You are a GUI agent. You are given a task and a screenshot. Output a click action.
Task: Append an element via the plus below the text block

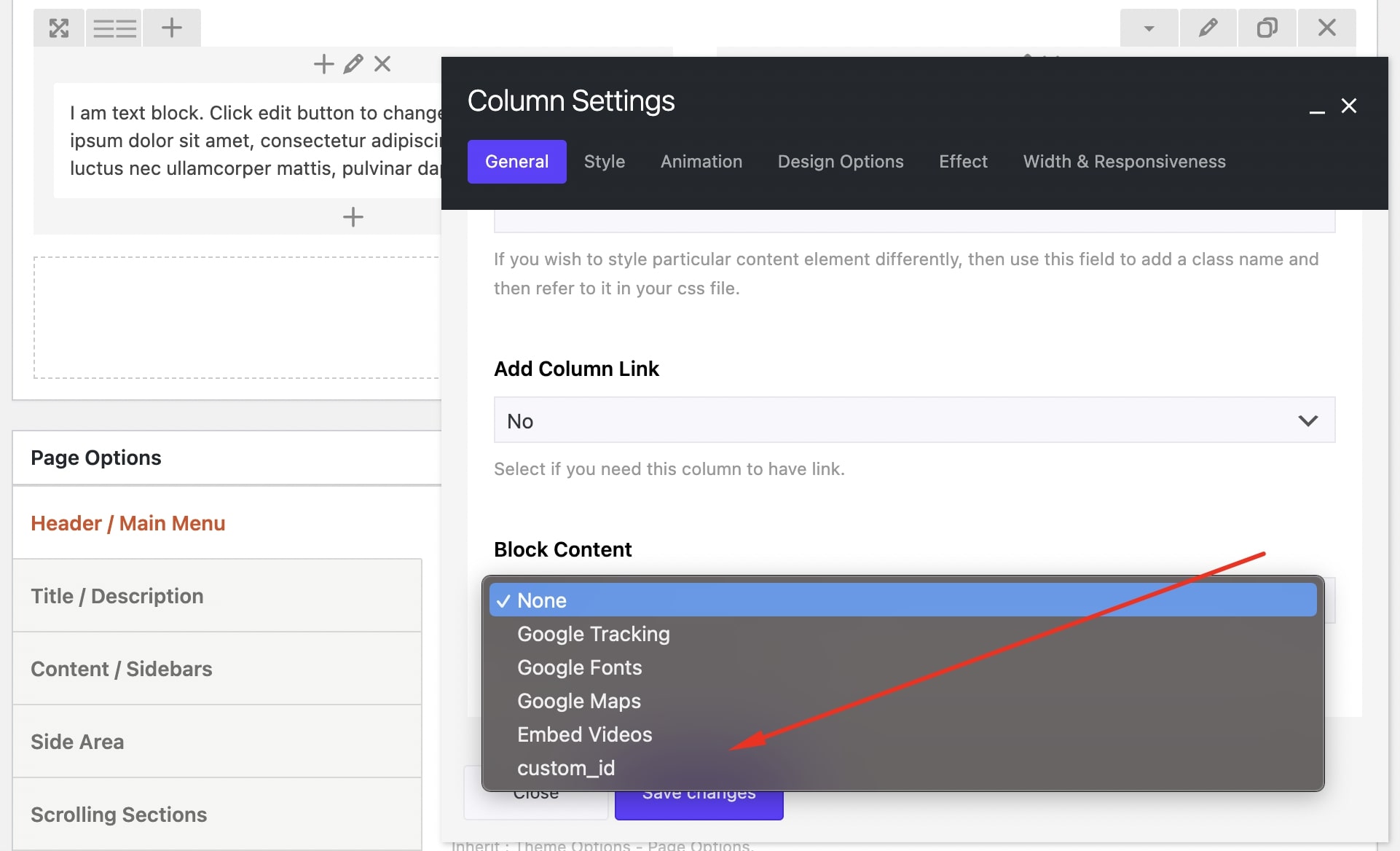click(353, 216)
